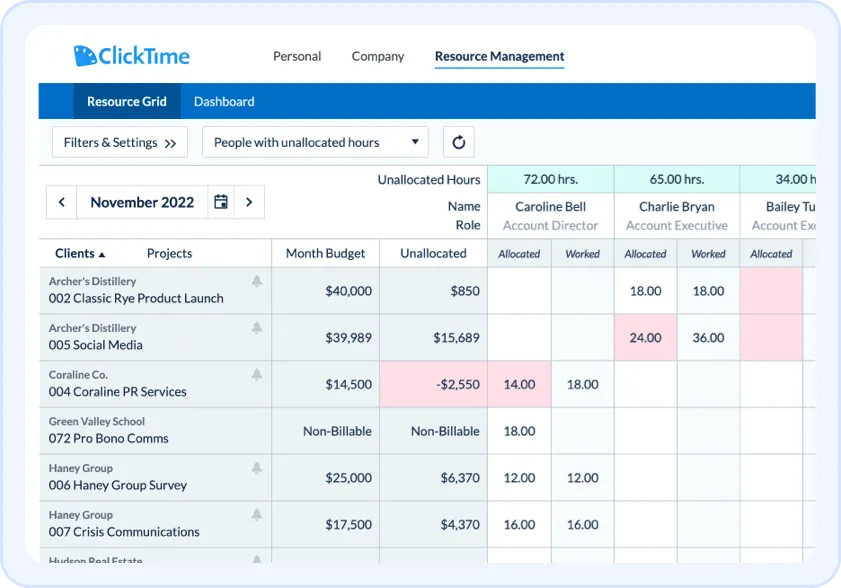The height and width of the screenshot is (588, 841).
Task: Click bell icon for 004 Coraline PR Services
Action: click(257, 374)
